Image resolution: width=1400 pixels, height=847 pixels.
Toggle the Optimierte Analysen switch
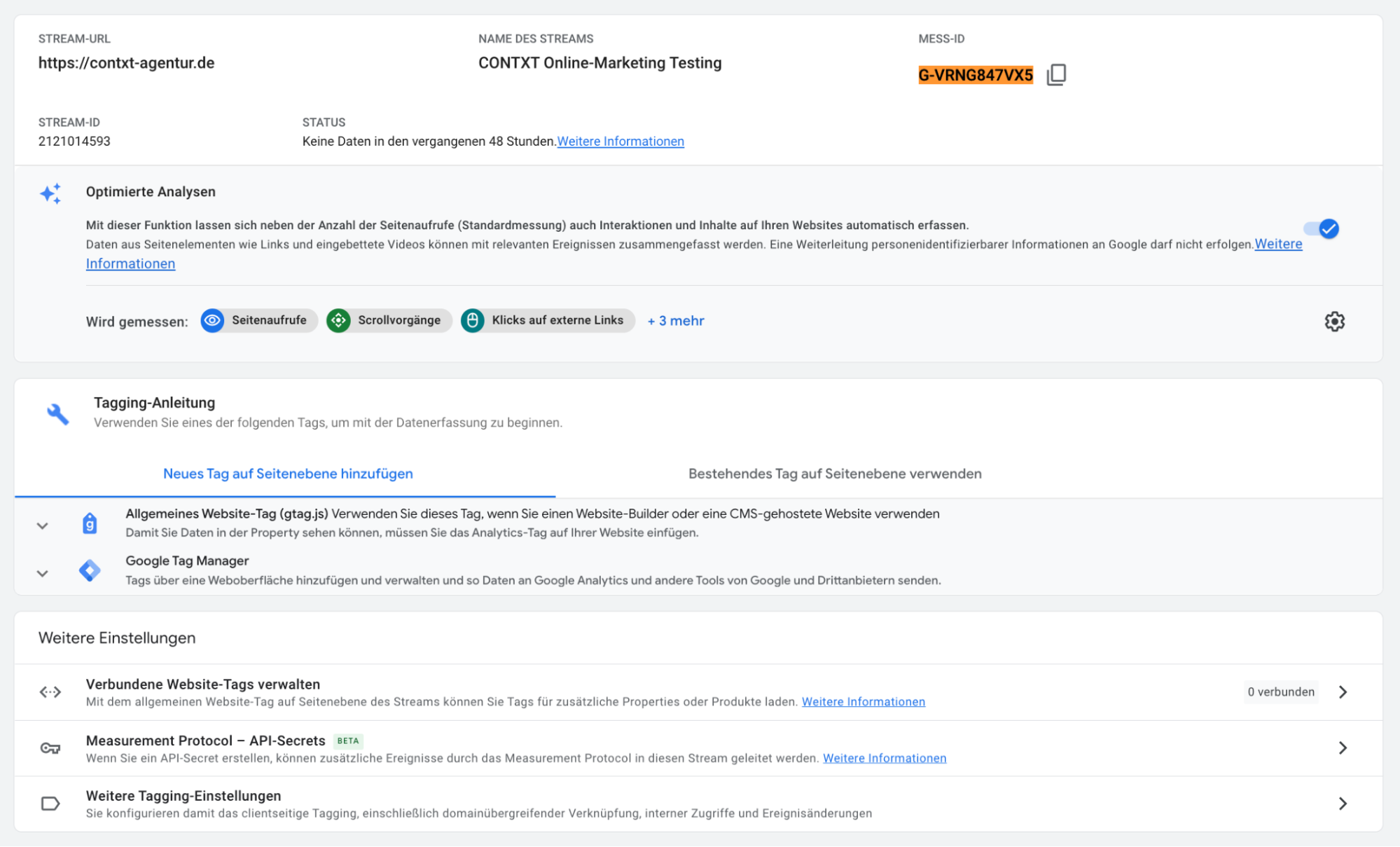[x=1322, y=229]
